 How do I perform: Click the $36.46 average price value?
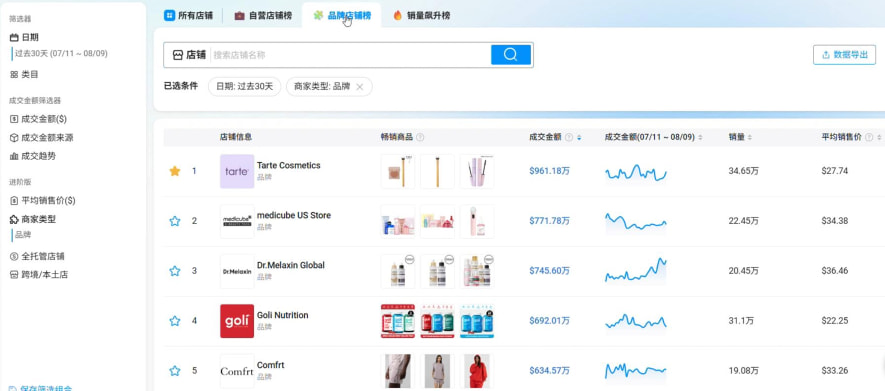tap(834, 271)
